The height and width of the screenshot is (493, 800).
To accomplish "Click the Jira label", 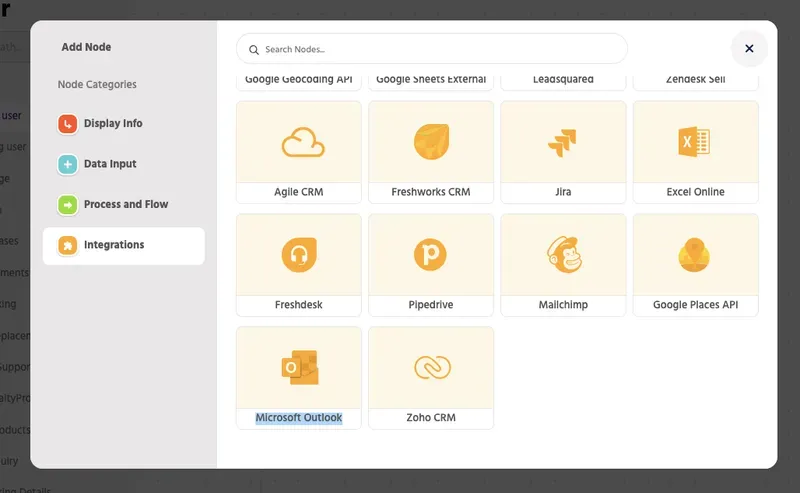I will 563,192.
